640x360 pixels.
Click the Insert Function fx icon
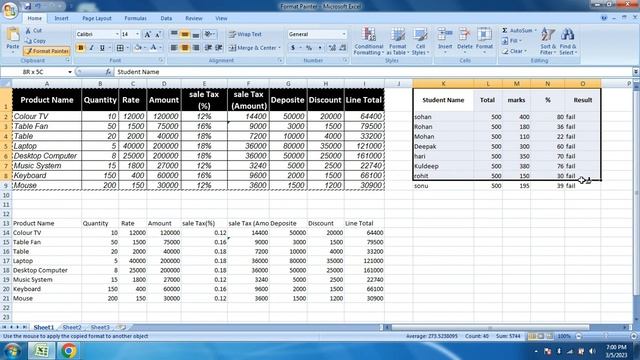click(108, 72)
